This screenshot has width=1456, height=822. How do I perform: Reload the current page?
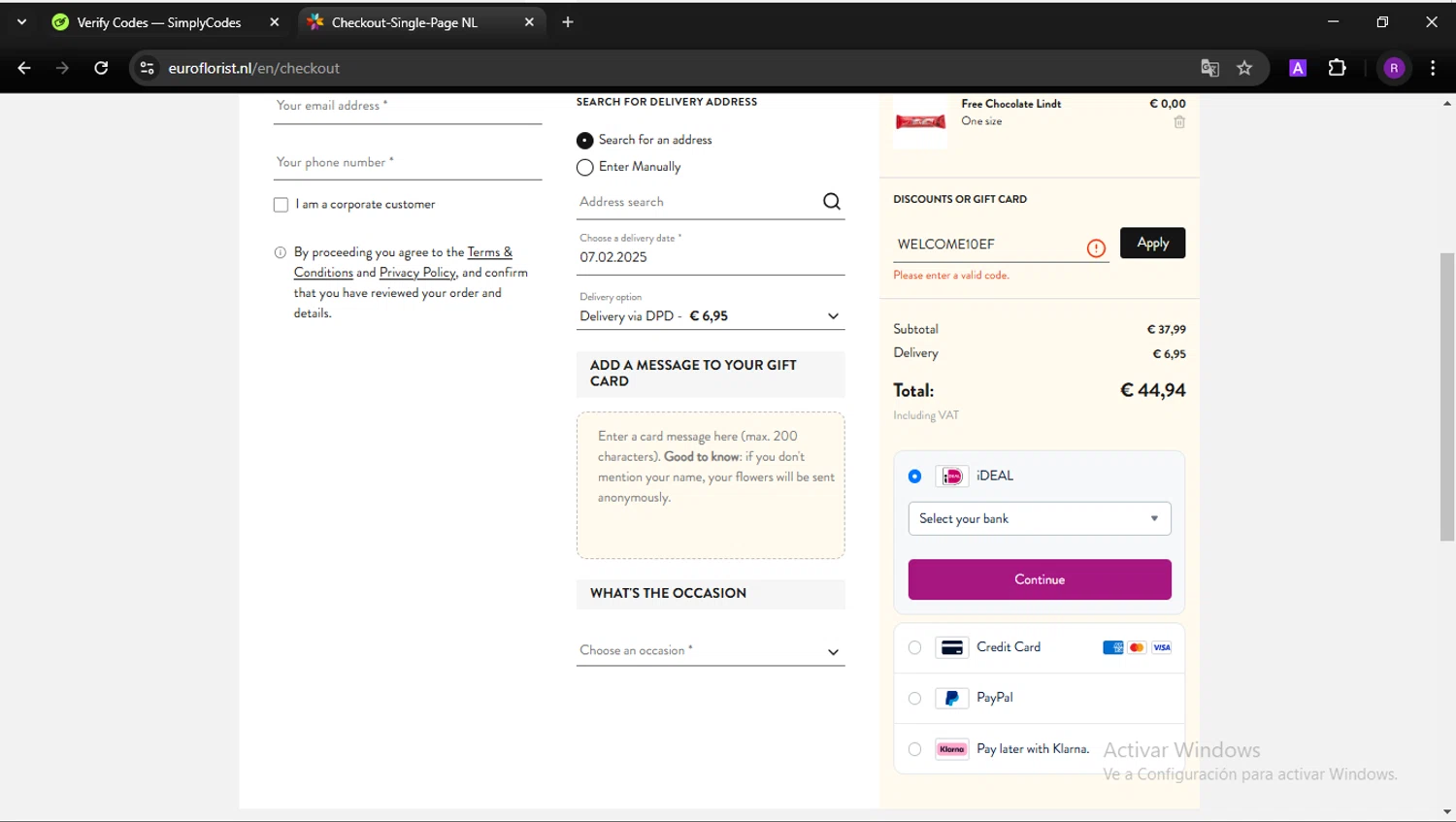click(x=101, y=68)
